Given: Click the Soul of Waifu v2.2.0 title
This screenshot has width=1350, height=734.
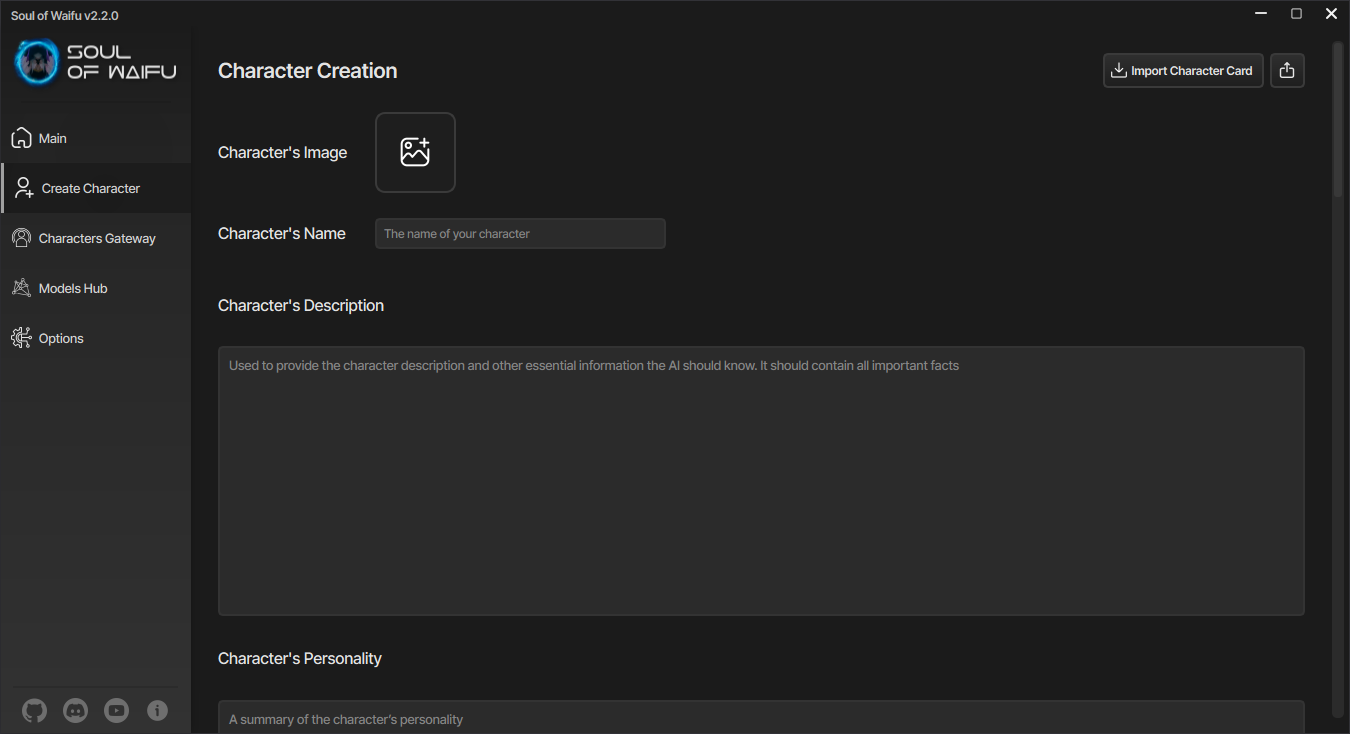Looking at the screenshot, I should click(x=65, y=15).
